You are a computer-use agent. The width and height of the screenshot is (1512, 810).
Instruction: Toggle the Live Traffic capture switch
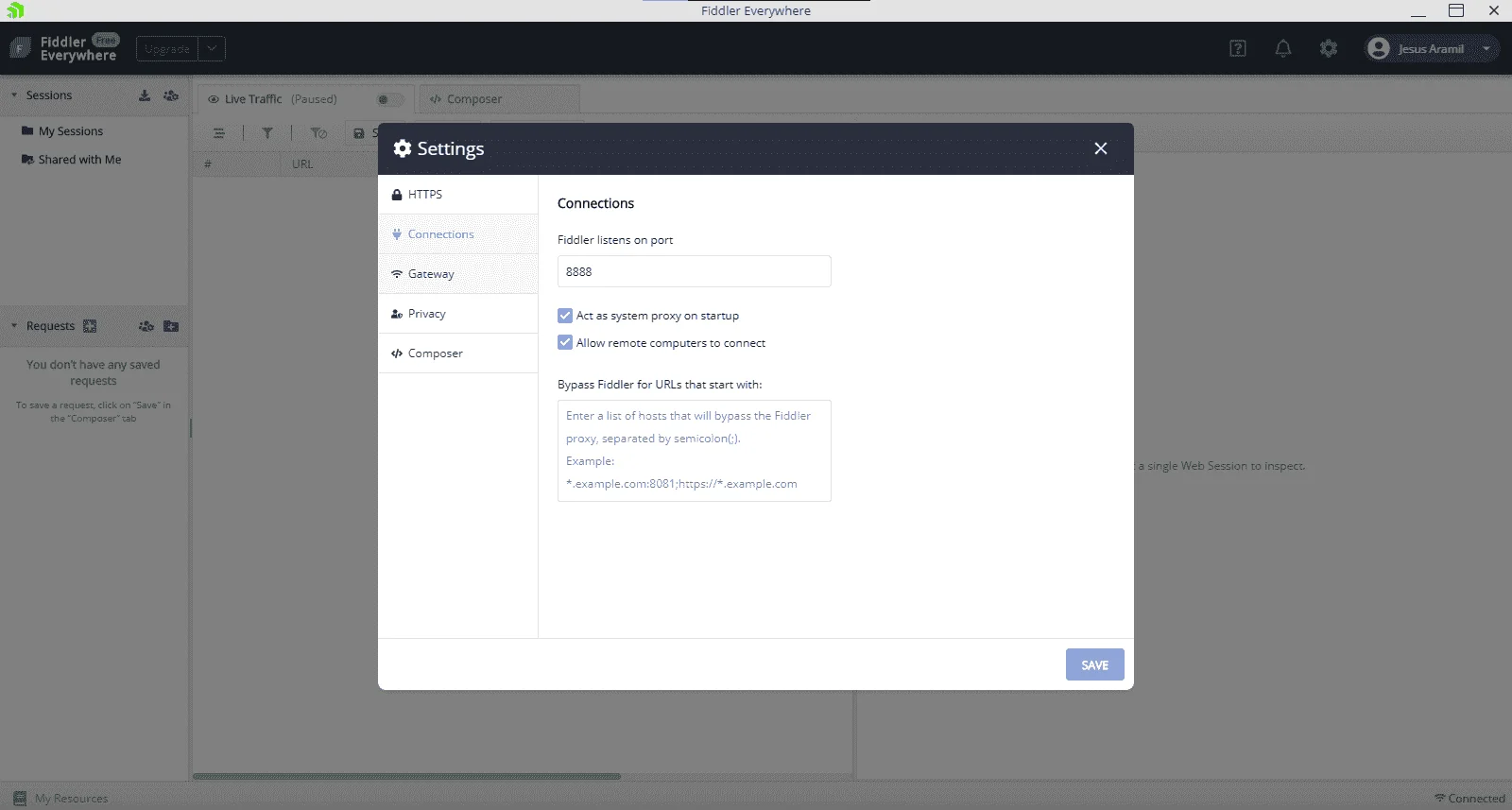390,99
